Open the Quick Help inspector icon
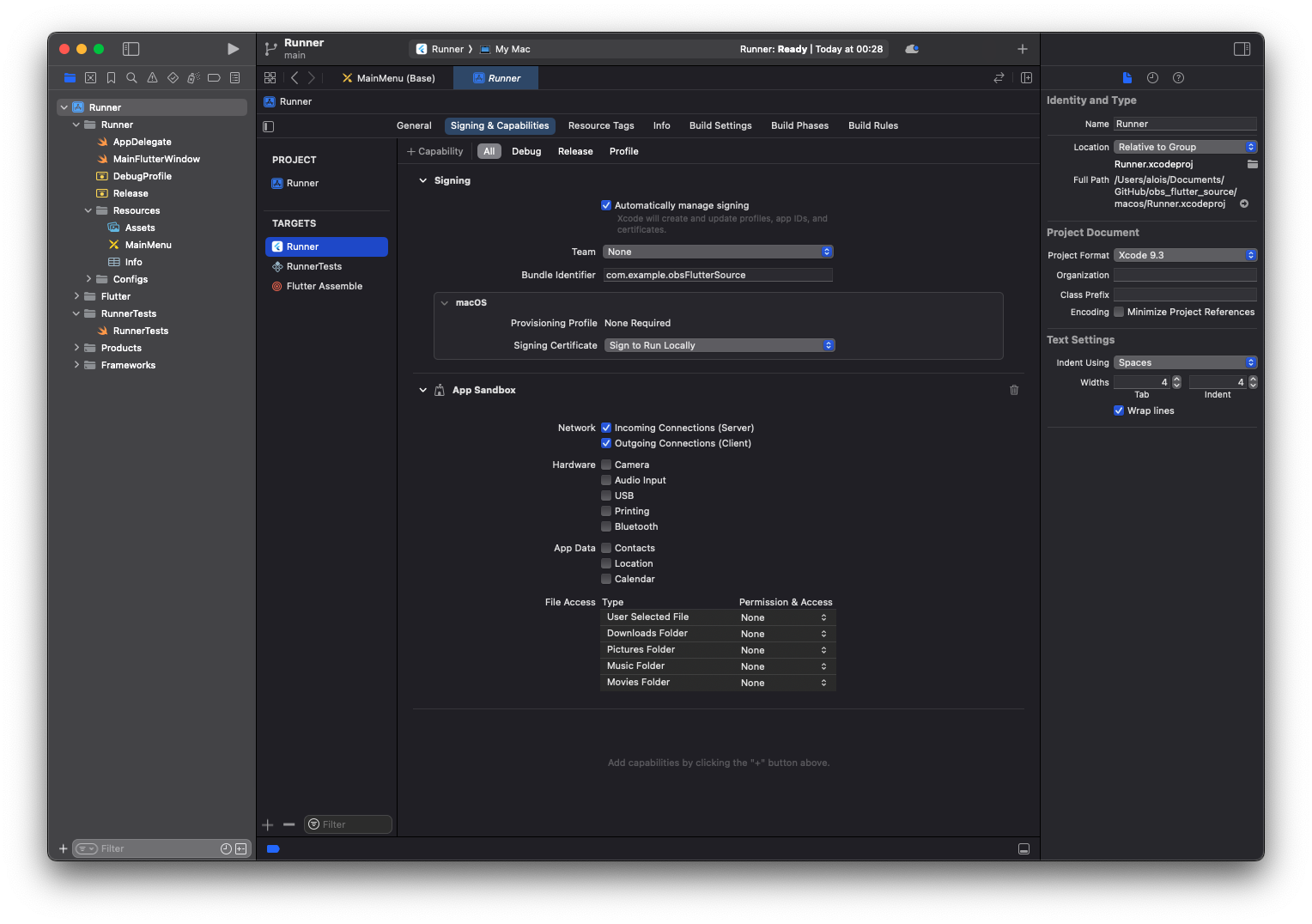 (x=1178, y=78)
